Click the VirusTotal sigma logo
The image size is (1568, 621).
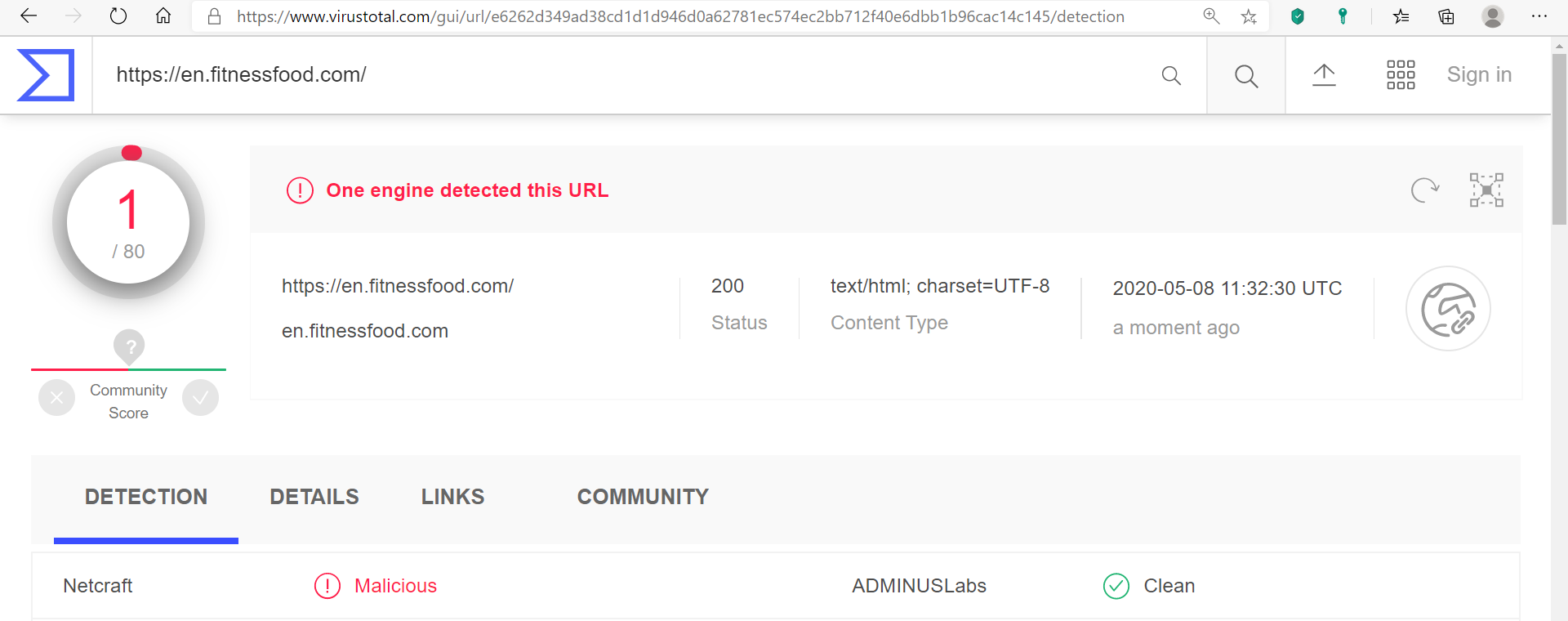coord(46,75)
